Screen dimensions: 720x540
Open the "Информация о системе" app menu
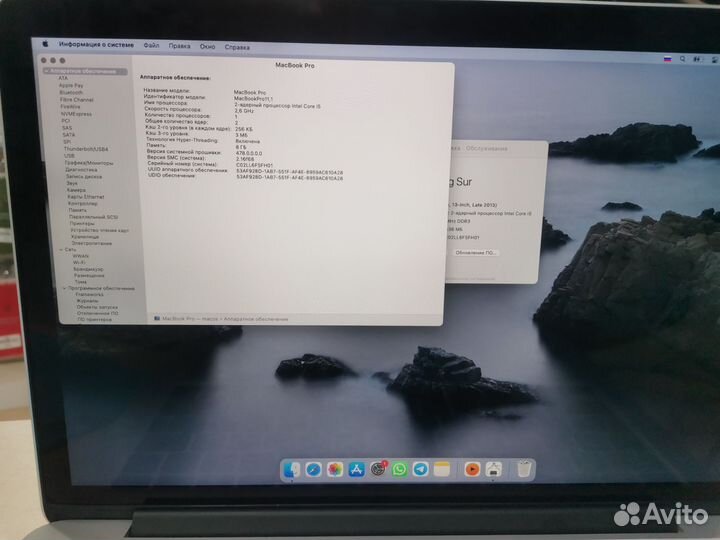point(96,45)
